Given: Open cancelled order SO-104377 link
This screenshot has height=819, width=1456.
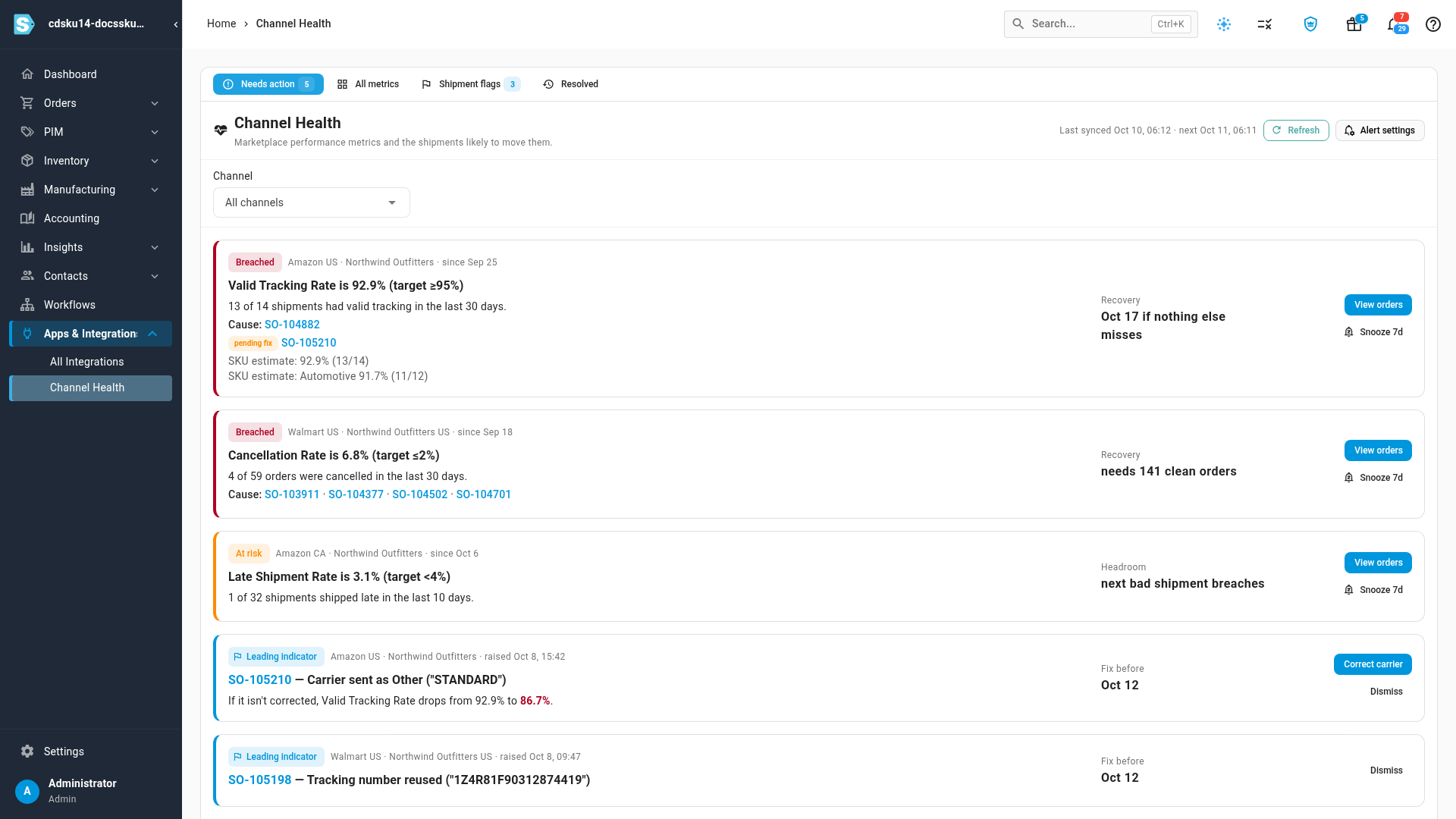Looking at the screenshot, I should point(356,494).
